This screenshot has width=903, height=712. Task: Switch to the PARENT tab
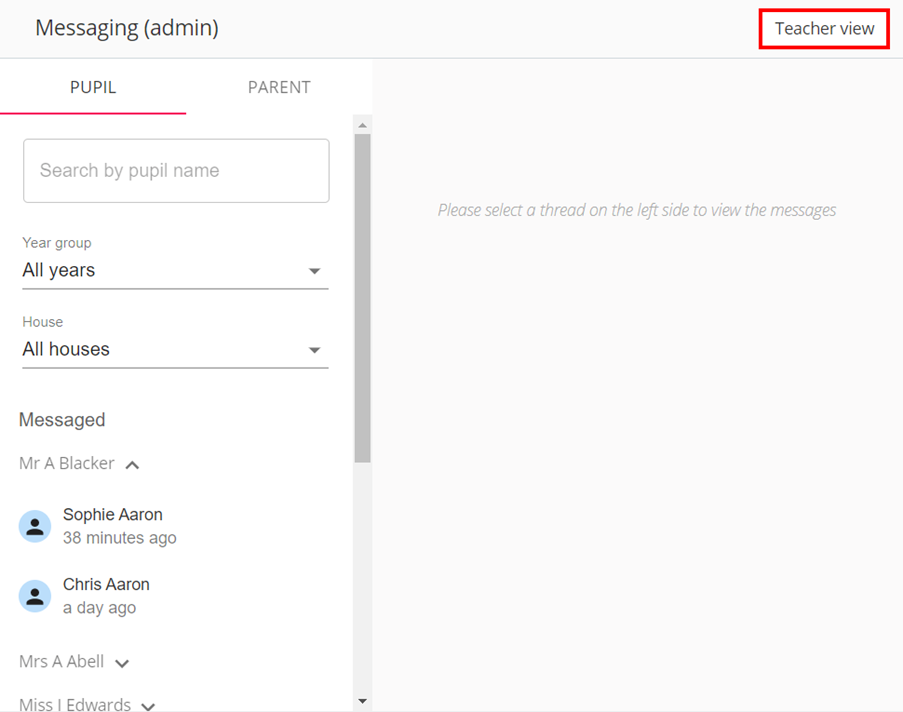coord(279,87)
